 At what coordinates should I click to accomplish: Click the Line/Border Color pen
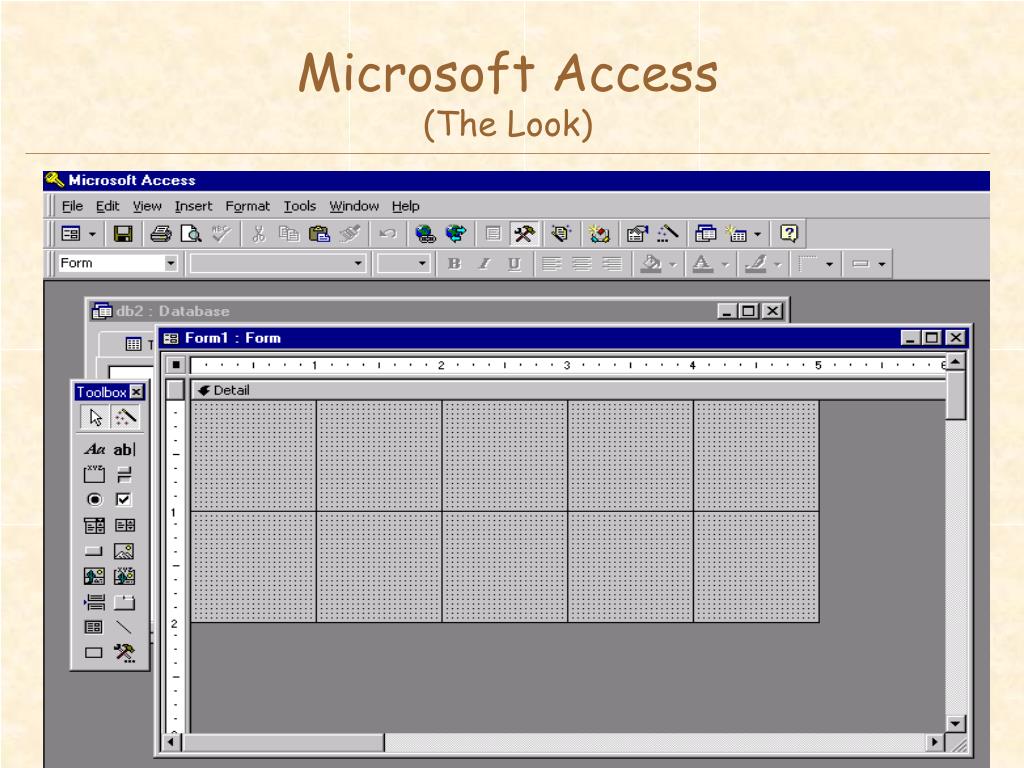756,264
